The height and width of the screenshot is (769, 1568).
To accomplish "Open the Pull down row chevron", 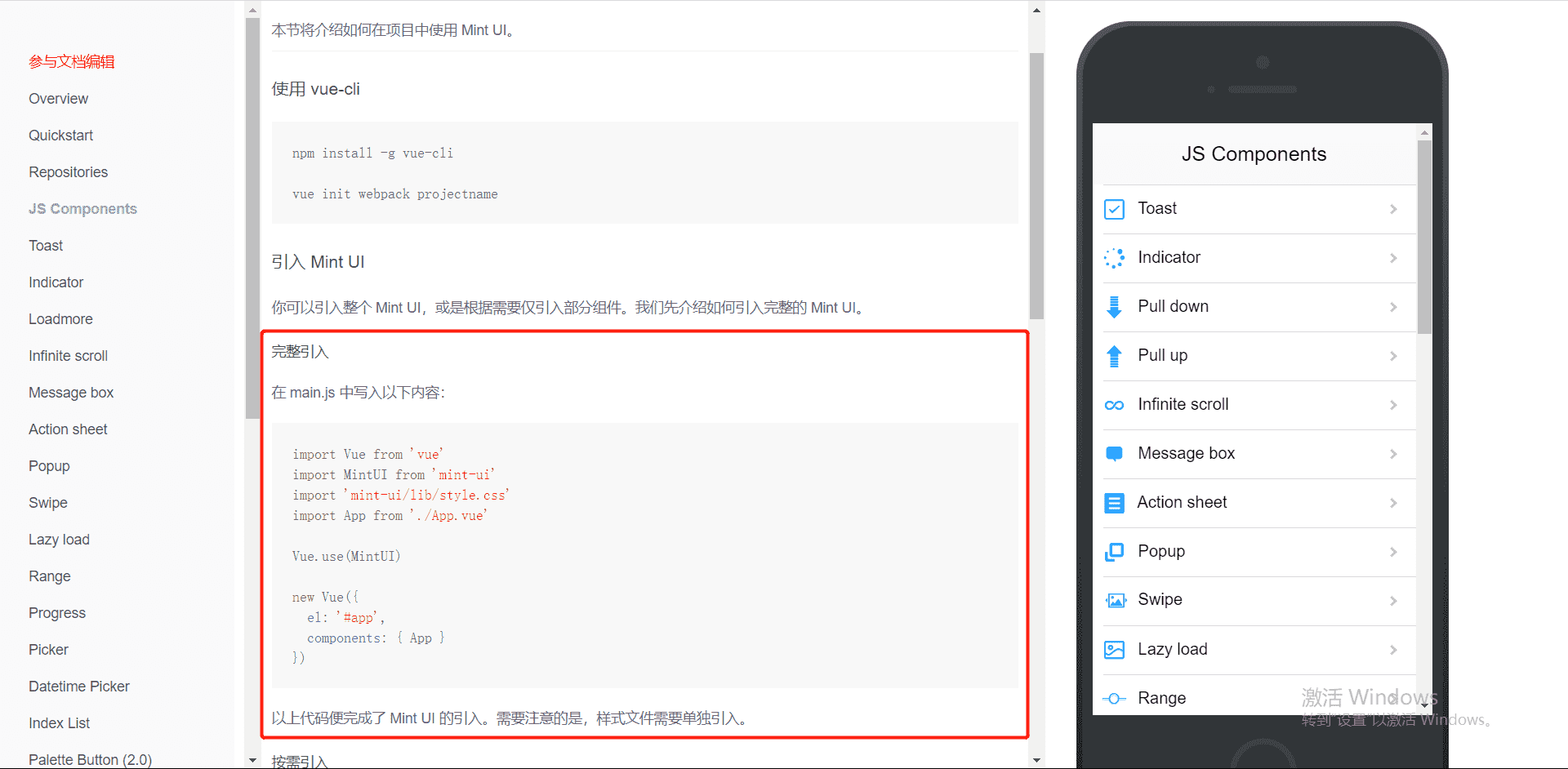I will click(1393, 307).
